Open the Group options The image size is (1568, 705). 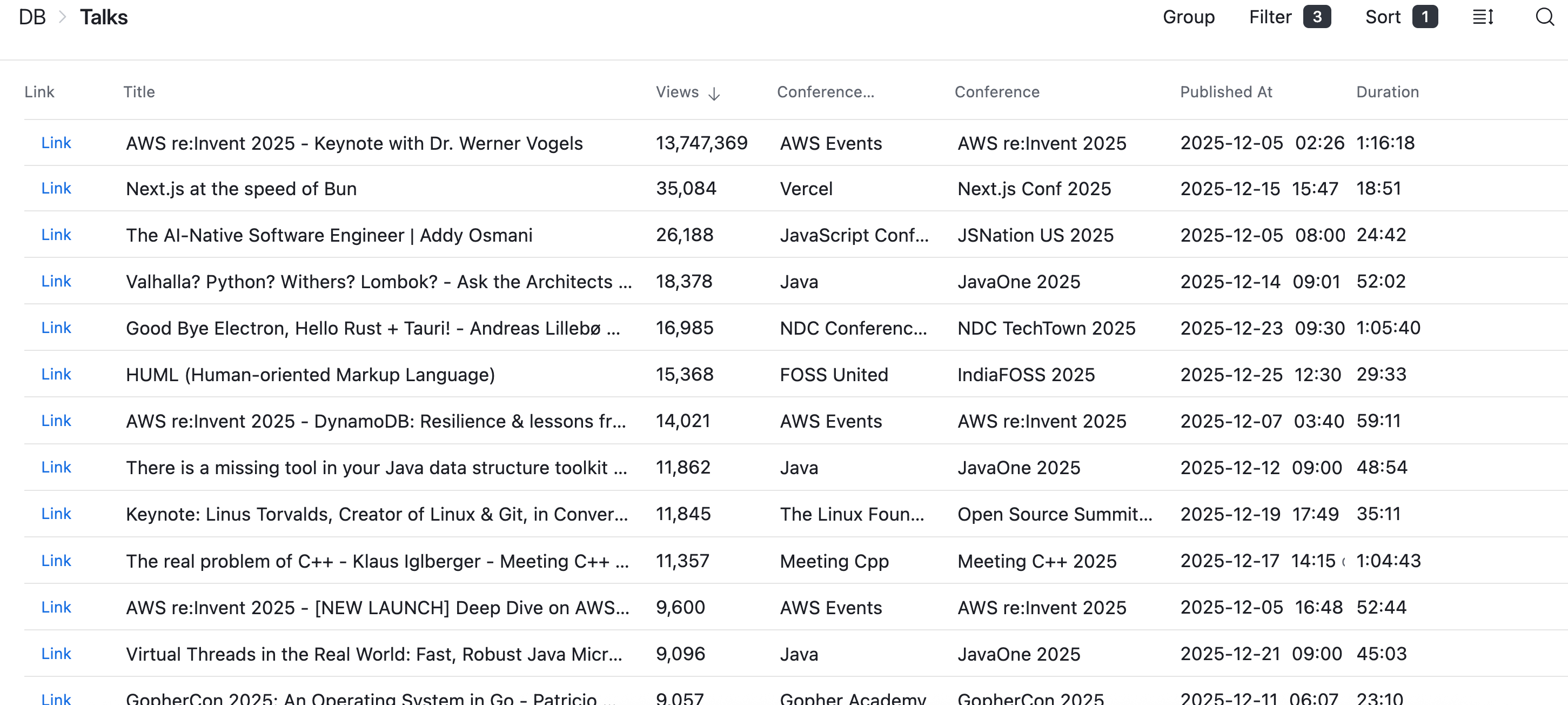click(1188, 17)
